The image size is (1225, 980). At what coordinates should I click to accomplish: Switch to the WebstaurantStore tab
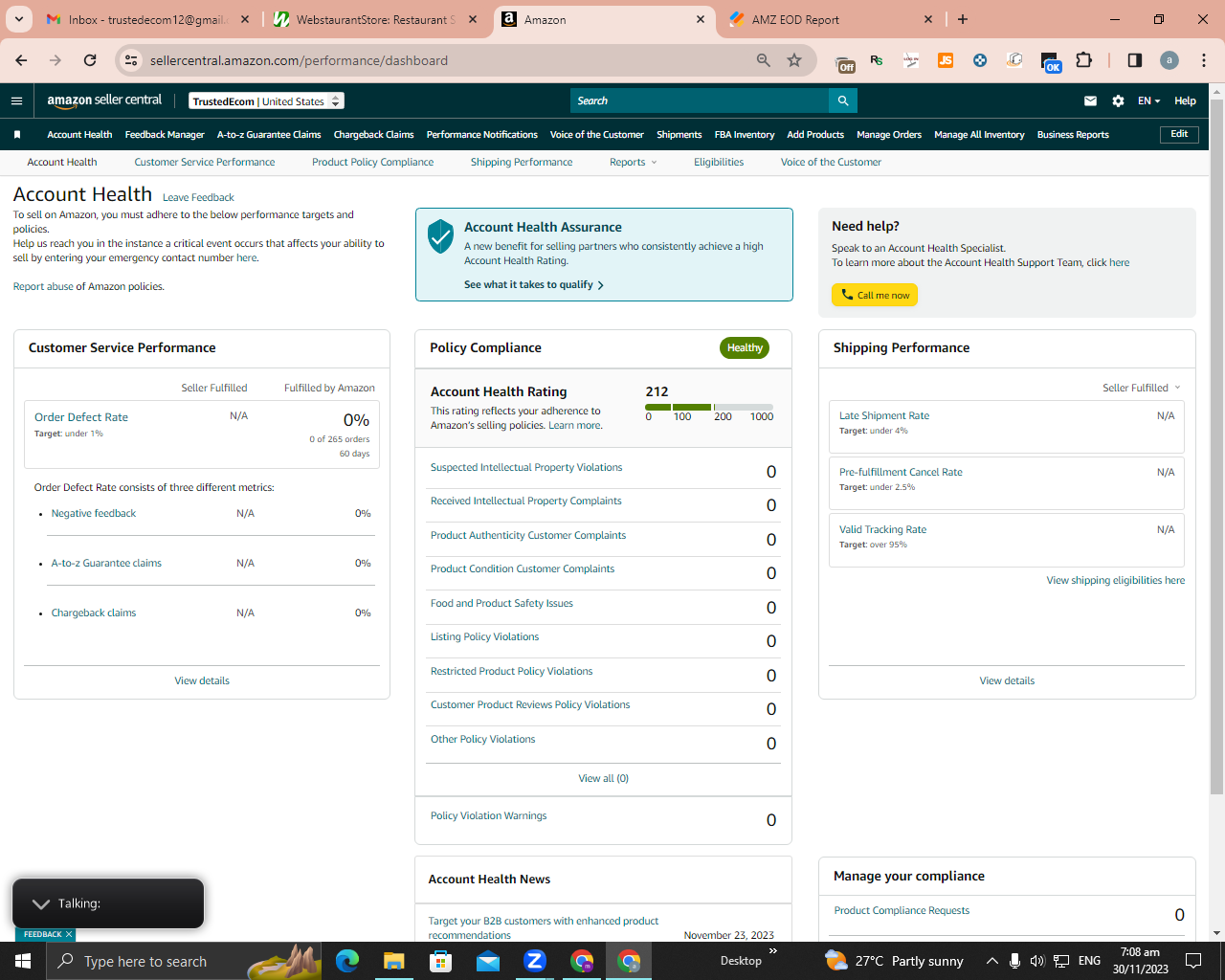[x=374, y=19]
